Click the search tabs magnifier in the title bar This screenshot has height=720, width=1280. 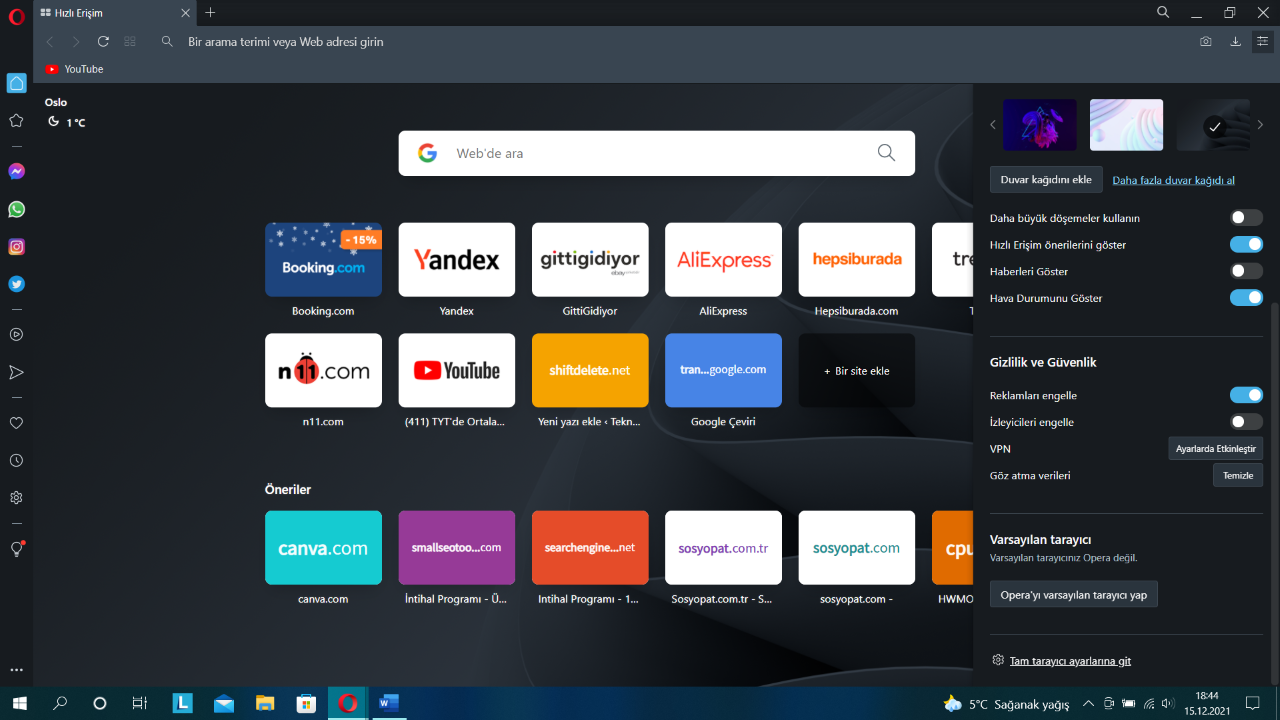[1163, 13]
